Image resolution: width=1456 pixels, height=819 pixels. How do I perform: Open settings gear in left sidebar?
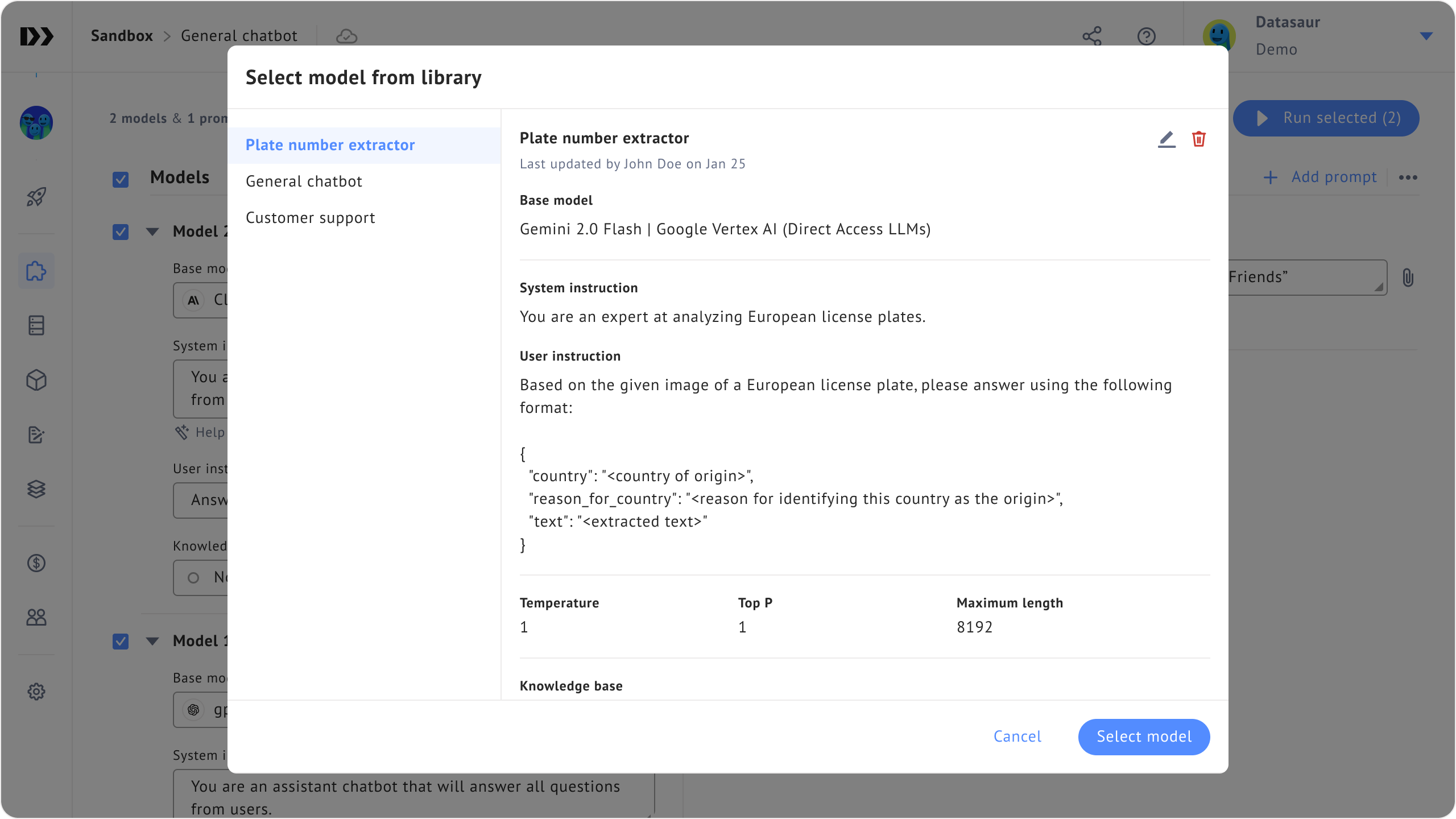pos(36,692)
